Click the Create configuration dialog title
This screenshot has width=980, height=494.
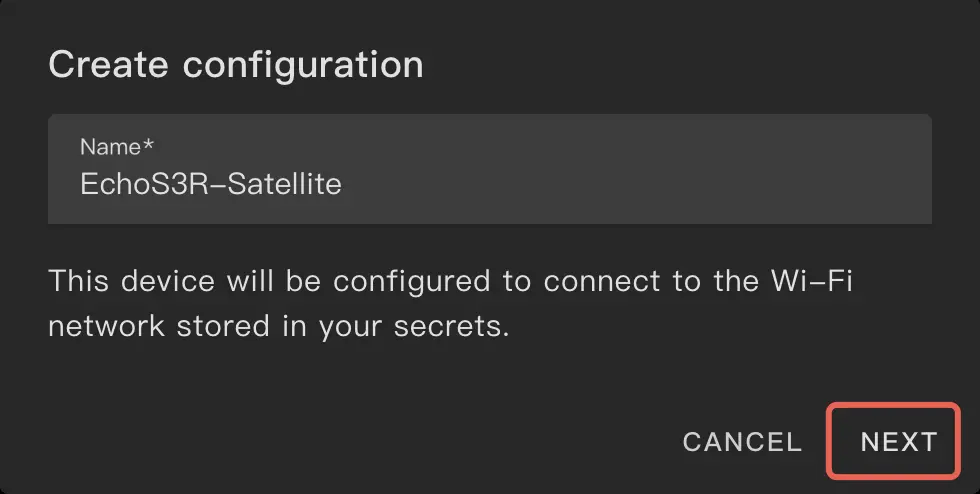pyautogui.click(x=235, y=66)
